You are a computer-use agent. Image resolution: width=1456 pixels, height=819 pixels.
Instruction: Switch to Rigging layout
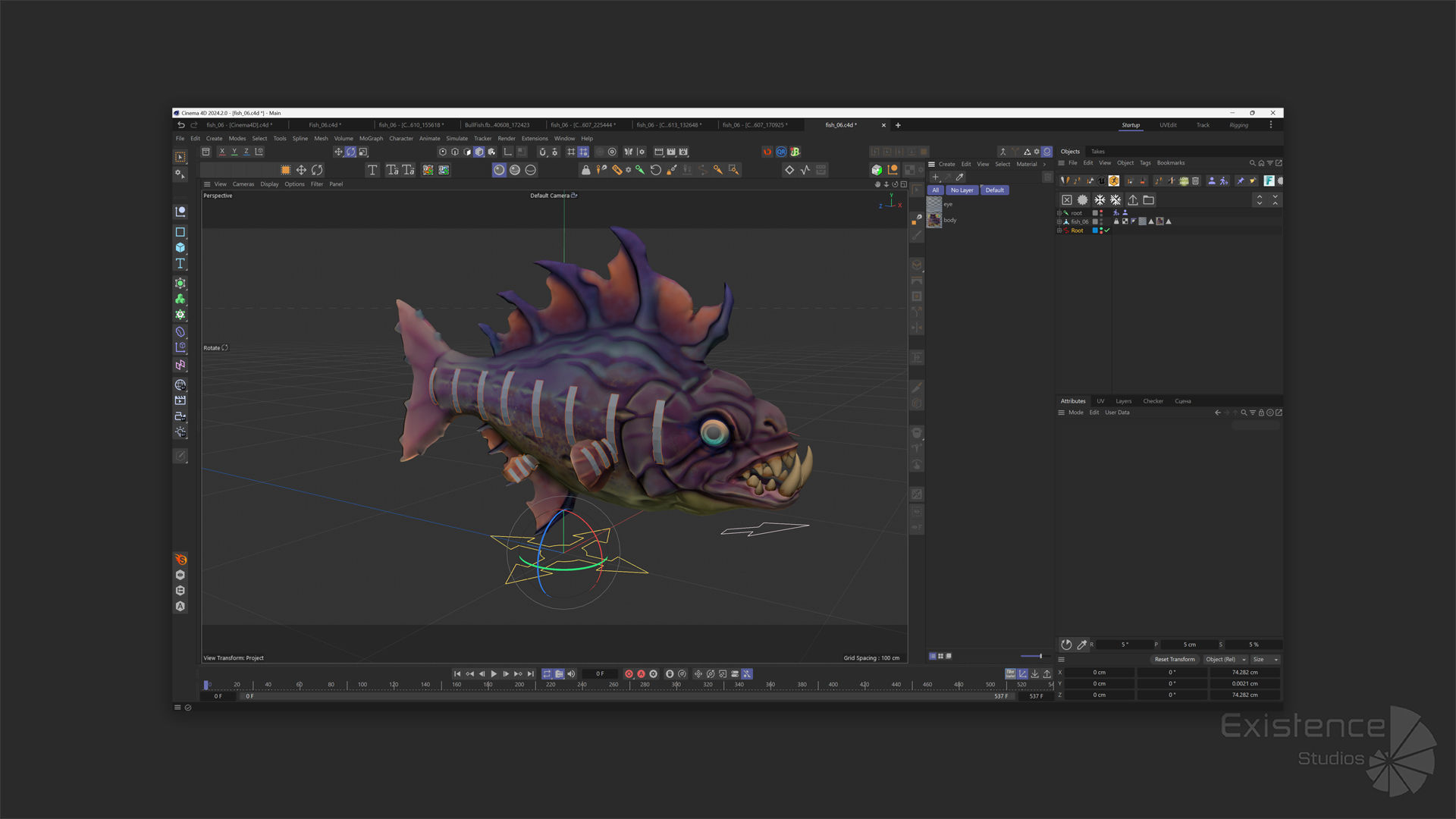pos(1238,125)
